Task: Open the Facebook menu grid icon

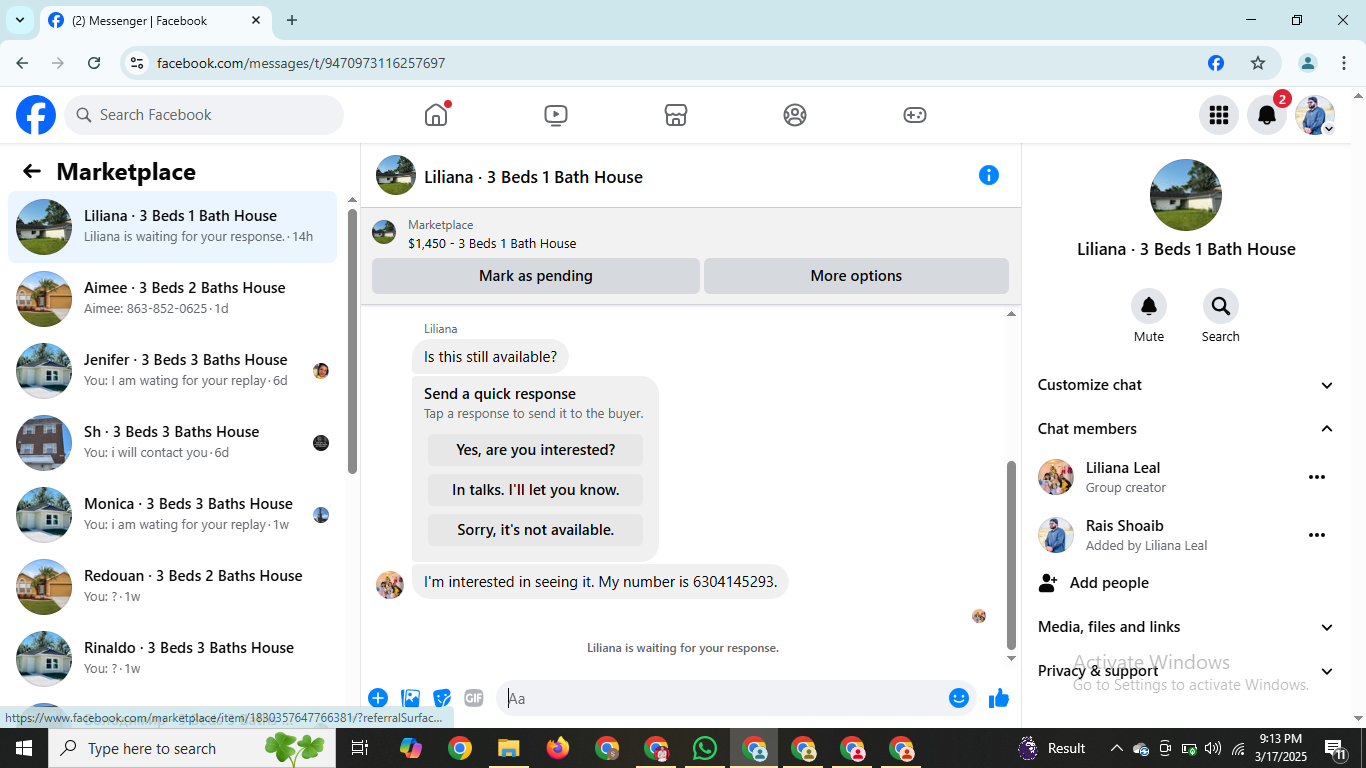Action: [1219, 115]
